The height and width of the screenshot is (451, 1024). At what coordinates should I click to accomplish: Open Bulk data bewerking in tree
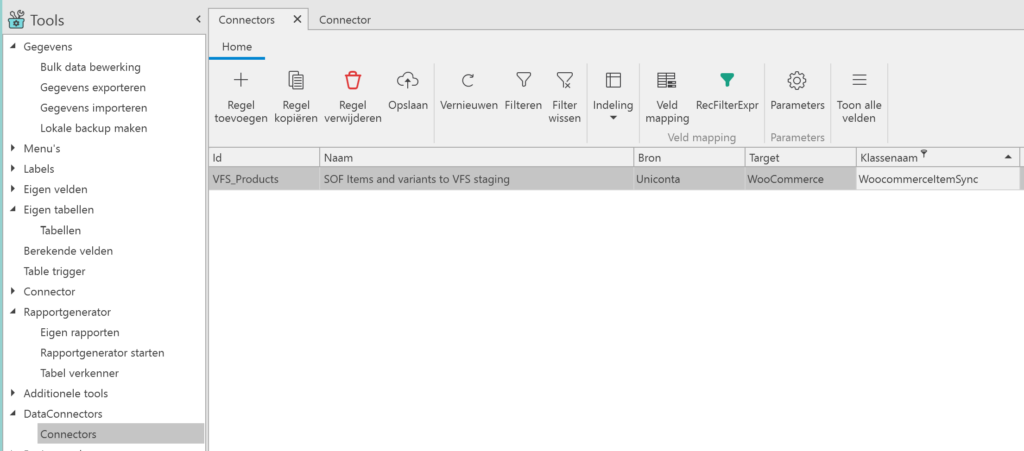coord(90,67)
